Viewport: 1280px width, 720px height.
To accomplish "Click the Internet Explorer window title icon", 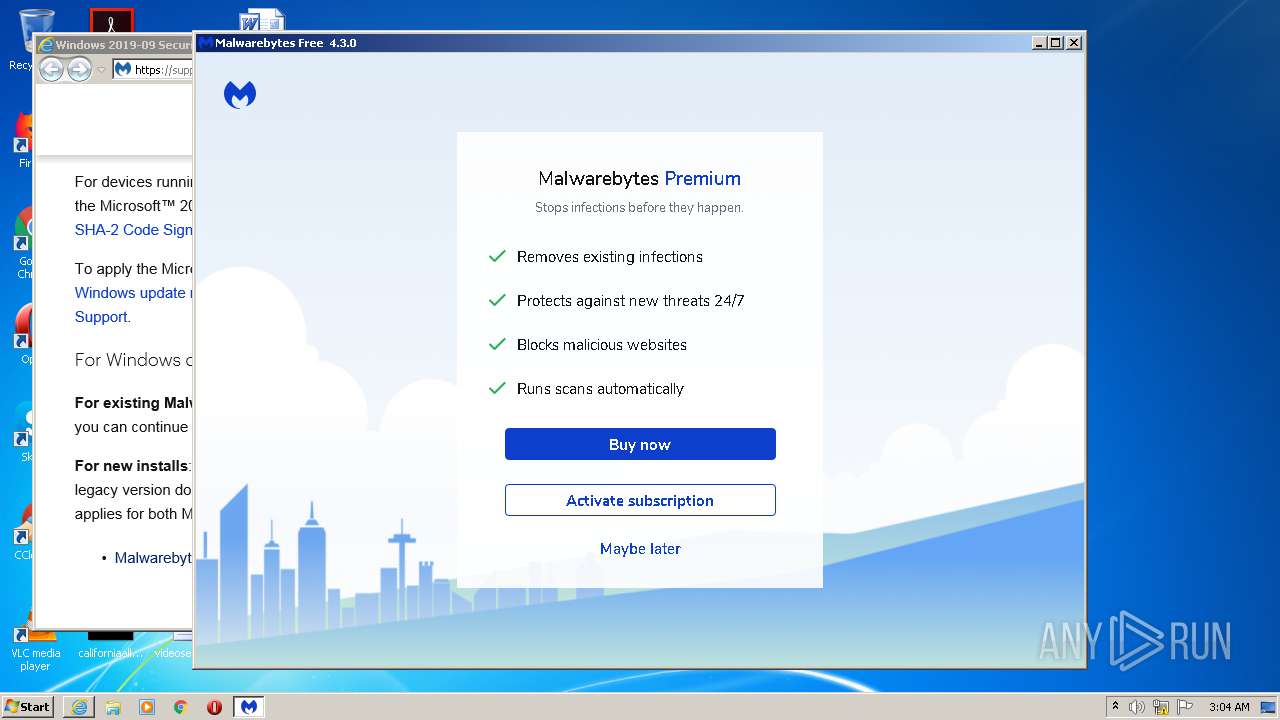I will [45, 45].
